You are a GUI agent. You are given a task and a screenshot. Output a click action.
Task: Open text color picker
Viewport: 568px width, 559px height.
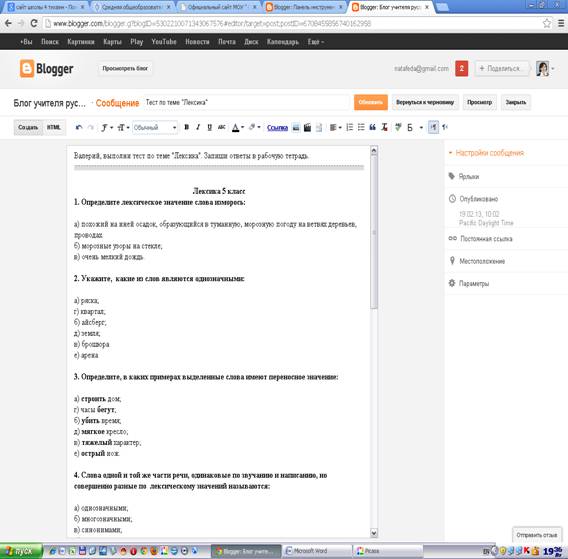coord(238,128)
